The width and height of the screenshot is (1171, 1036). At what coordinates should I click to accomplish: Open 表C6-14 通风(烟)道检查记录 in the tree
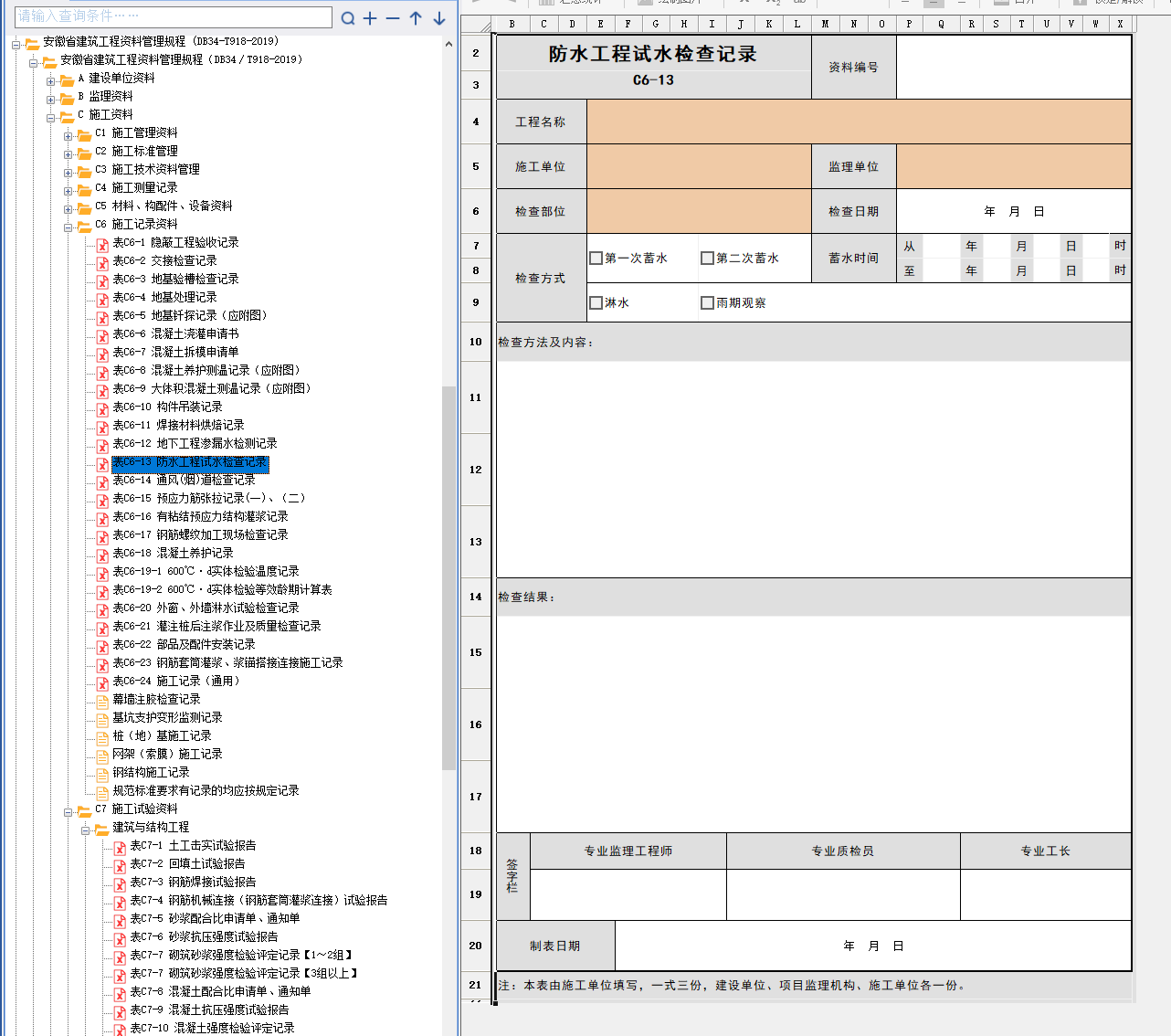[184, 480]
